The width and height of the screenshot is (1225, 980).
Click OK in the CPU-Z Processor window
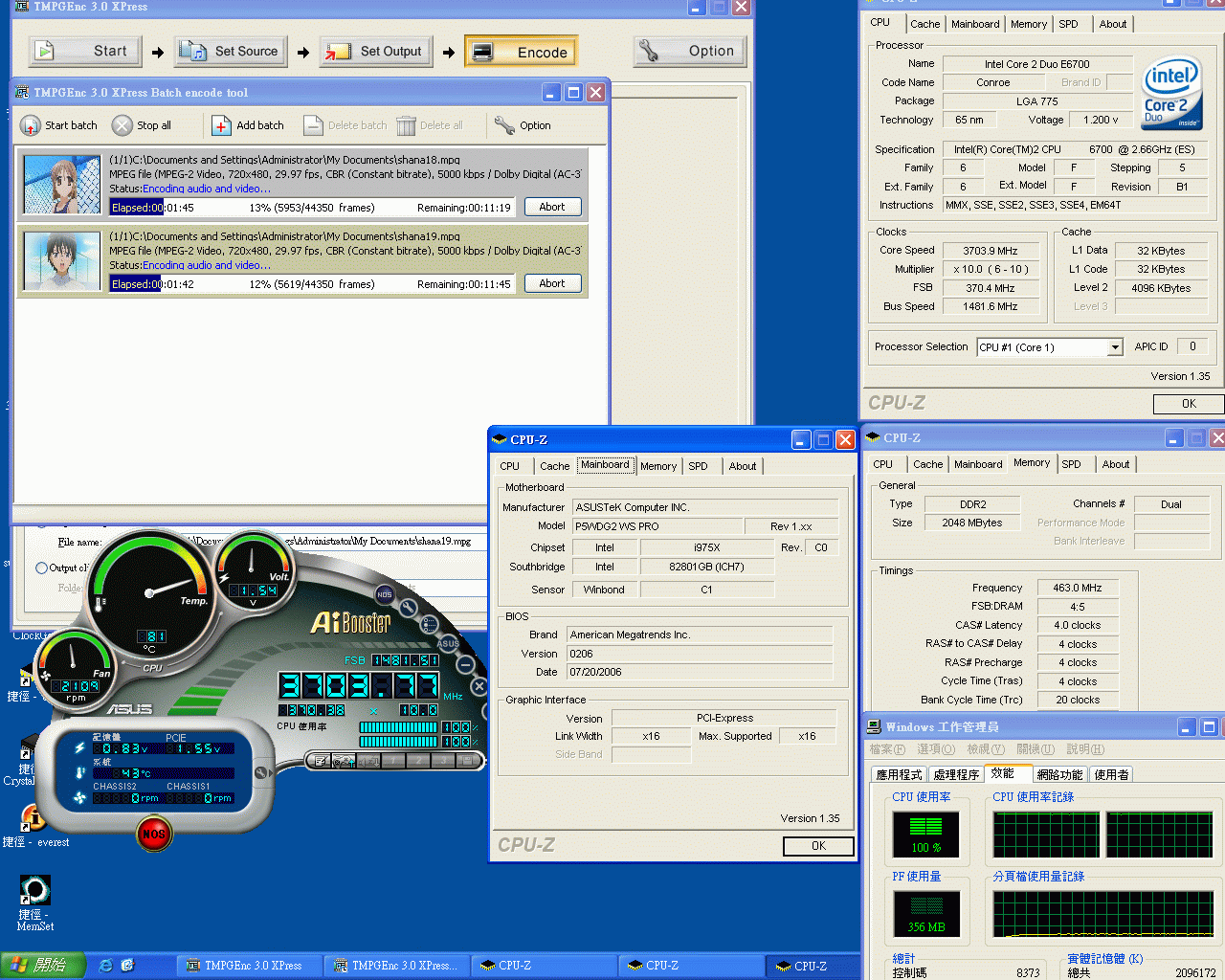(1189, 404)
